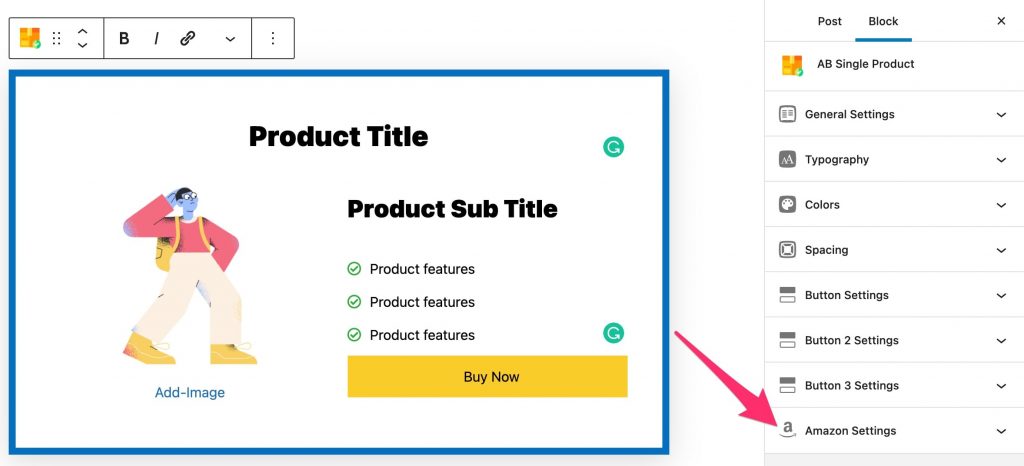Toggle italic formatting
The width and height of the screenshot is (1024, 466).
point(156,39)
